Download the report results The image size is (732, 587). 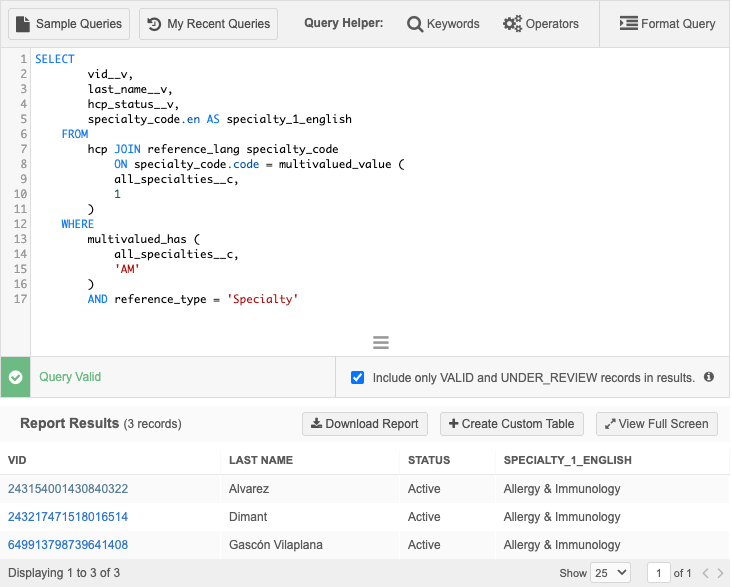coord(365,424)
